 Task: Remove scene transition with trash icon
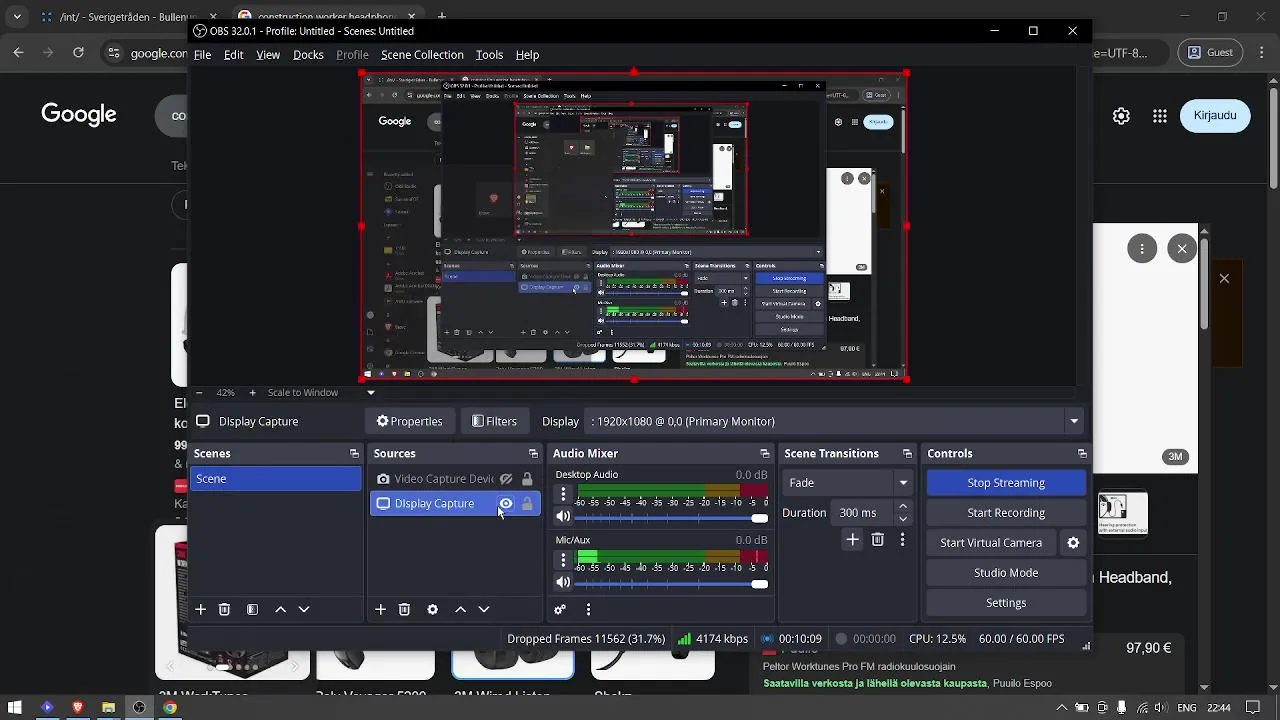pos(877,539)
